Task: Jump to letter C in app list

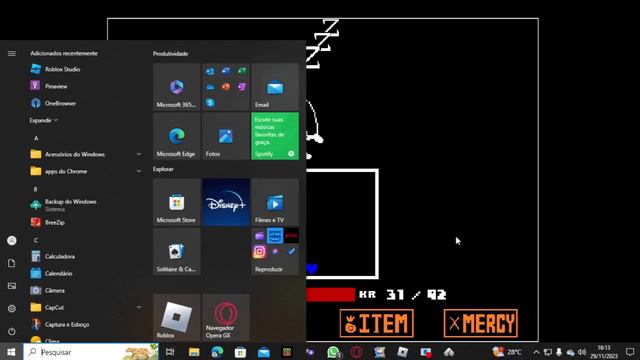Action: click(36, 240)
